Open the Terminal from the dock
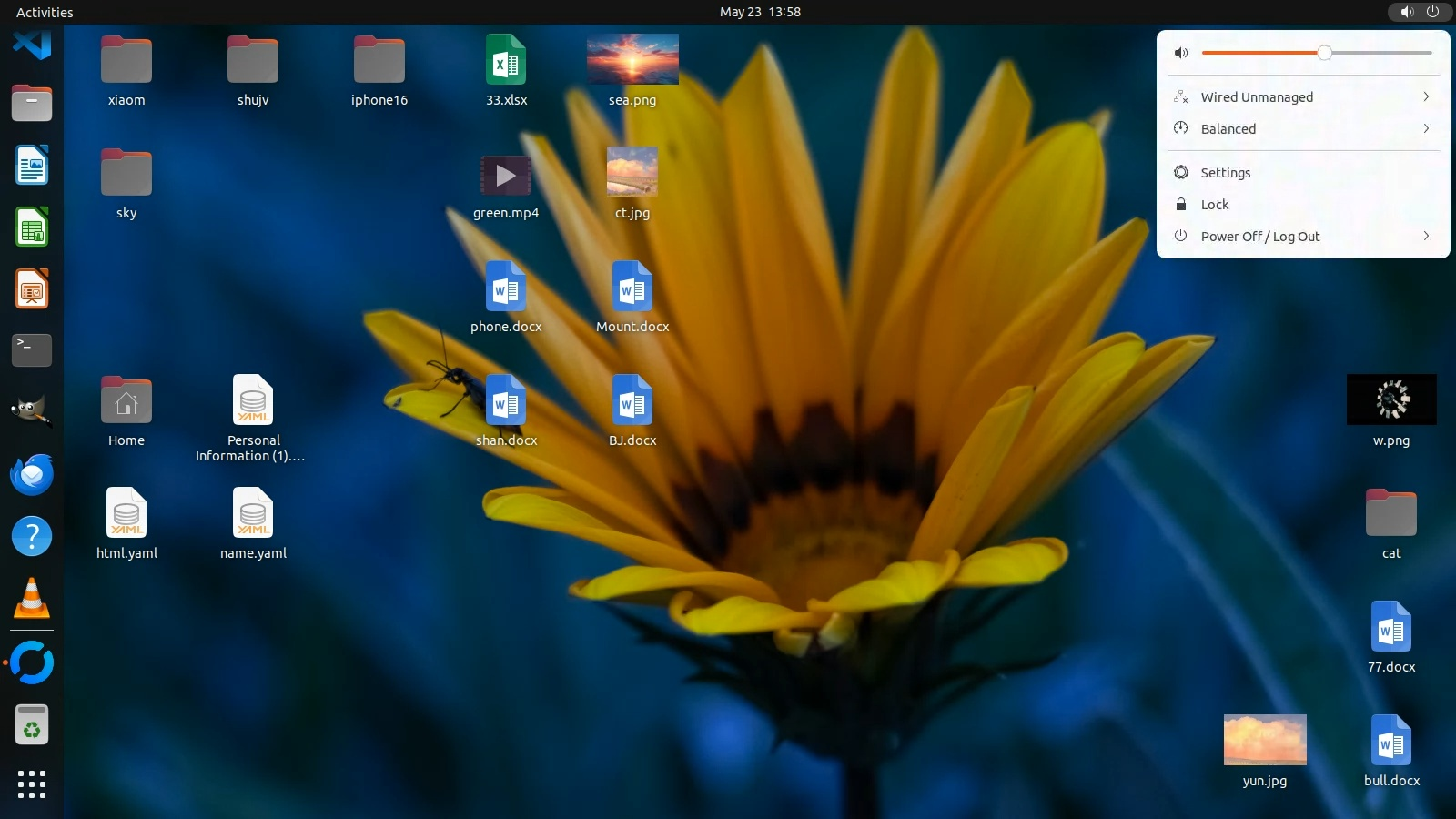 [32, 349]
